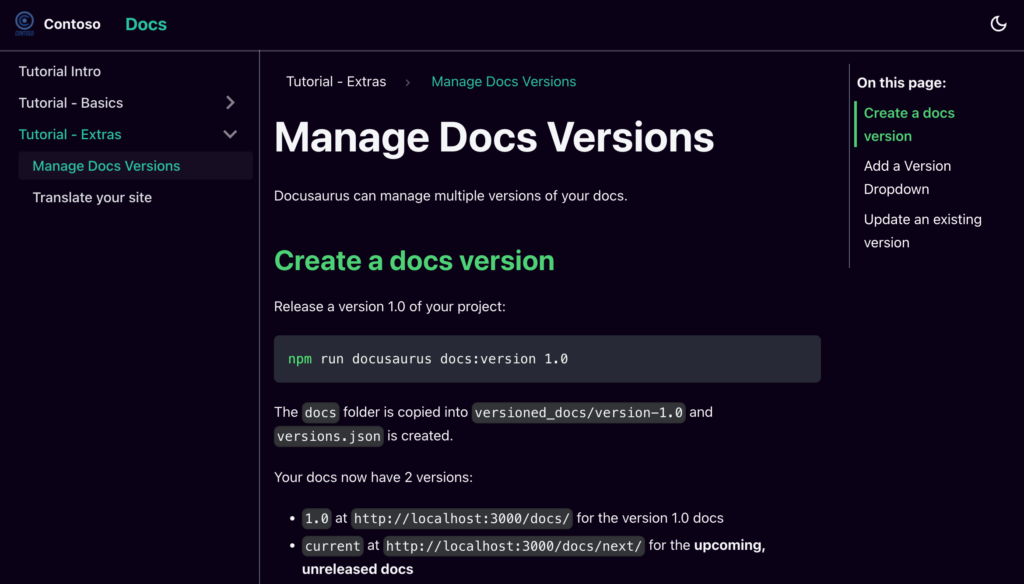Screen dimensions: 1024x584
Task: Open Manage Docs Versions sidebar page
Action: 106,166
